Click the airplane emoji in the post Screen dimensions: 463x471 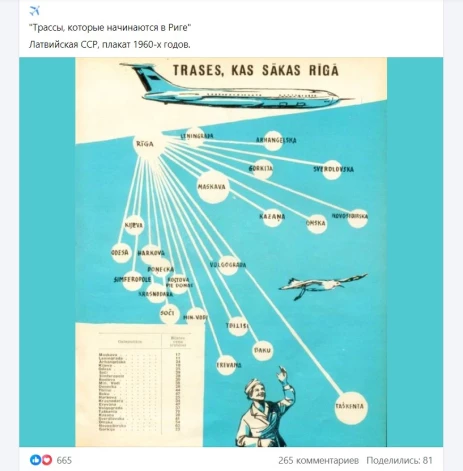pos(34,11)
